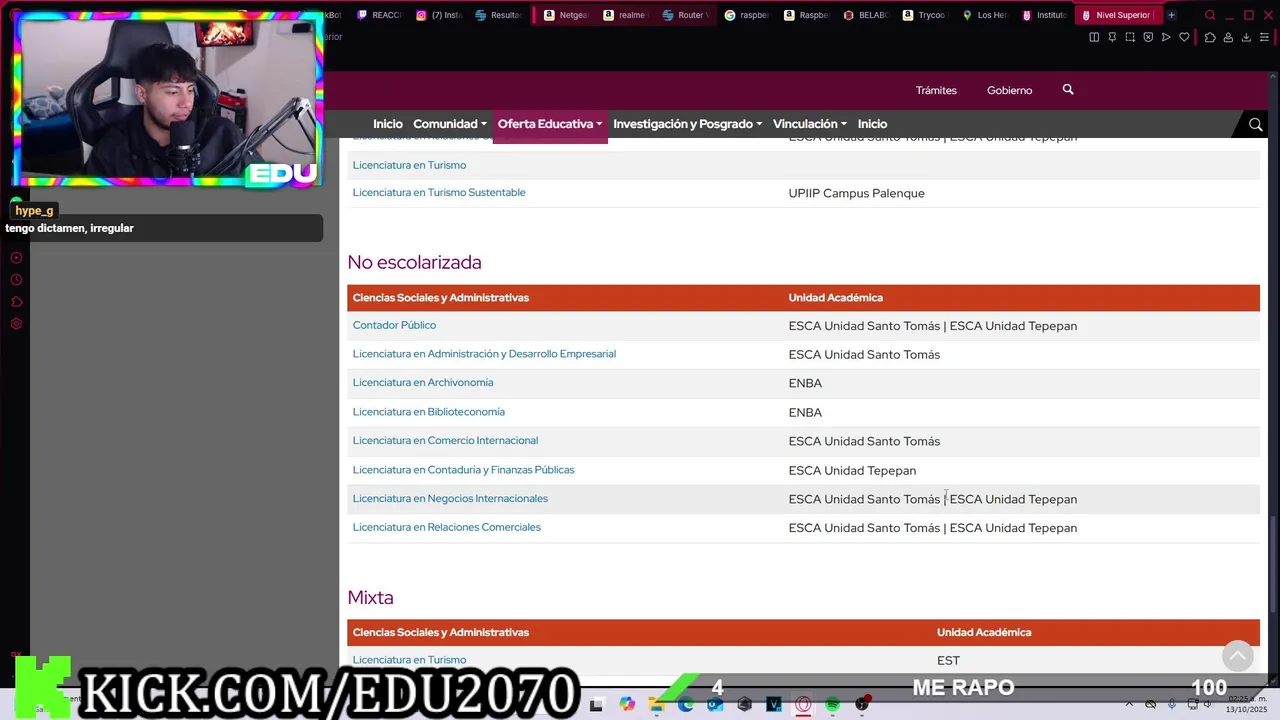The width and height of the screenshot is (1280, 720).
Task: Click the gear icon in left stream sidebar
Action: tap(16, 324)
